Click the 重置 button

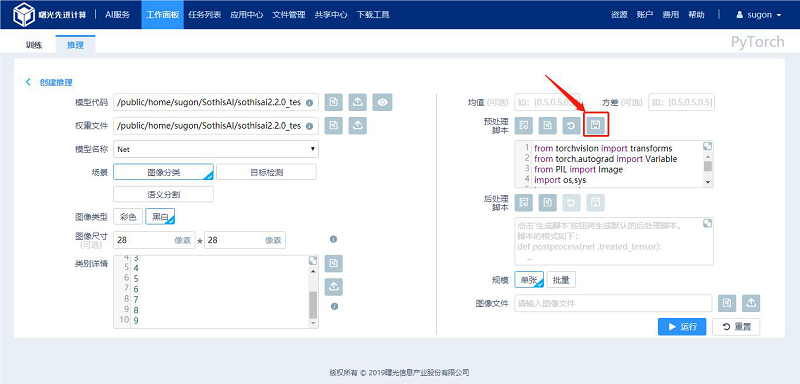pos(736,327)
